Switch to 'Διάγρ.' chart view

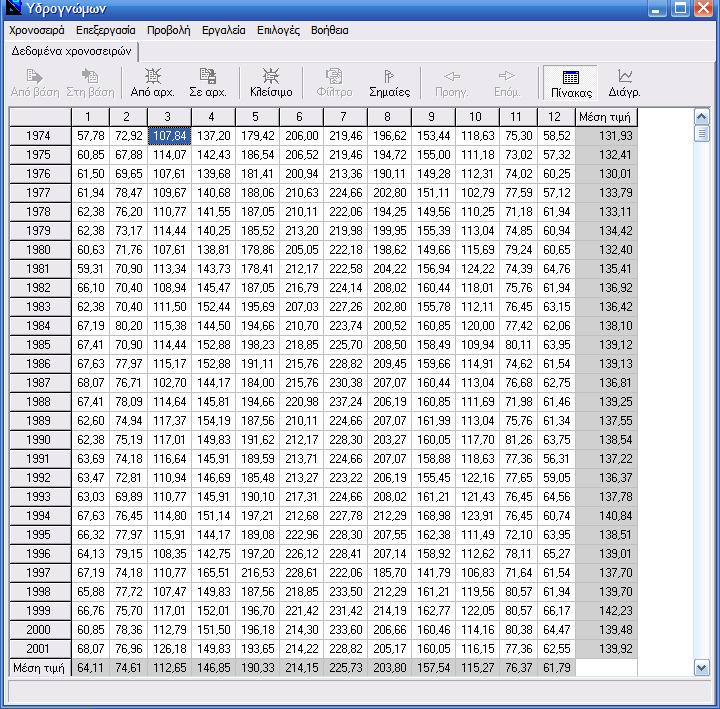pos(624,83)
